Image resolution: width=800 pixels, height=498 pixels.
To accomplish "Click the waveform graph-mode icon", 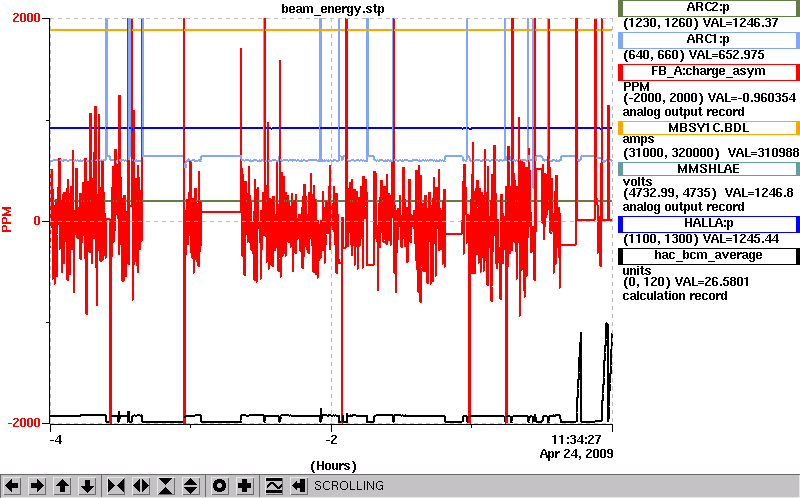I will (274, 486).
